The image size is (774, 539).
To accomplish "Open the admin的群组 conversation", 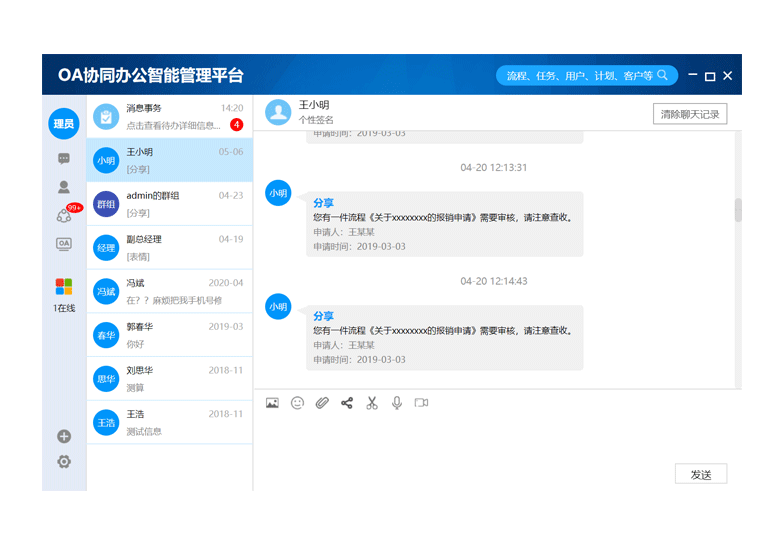I will [x=170, y=204].
